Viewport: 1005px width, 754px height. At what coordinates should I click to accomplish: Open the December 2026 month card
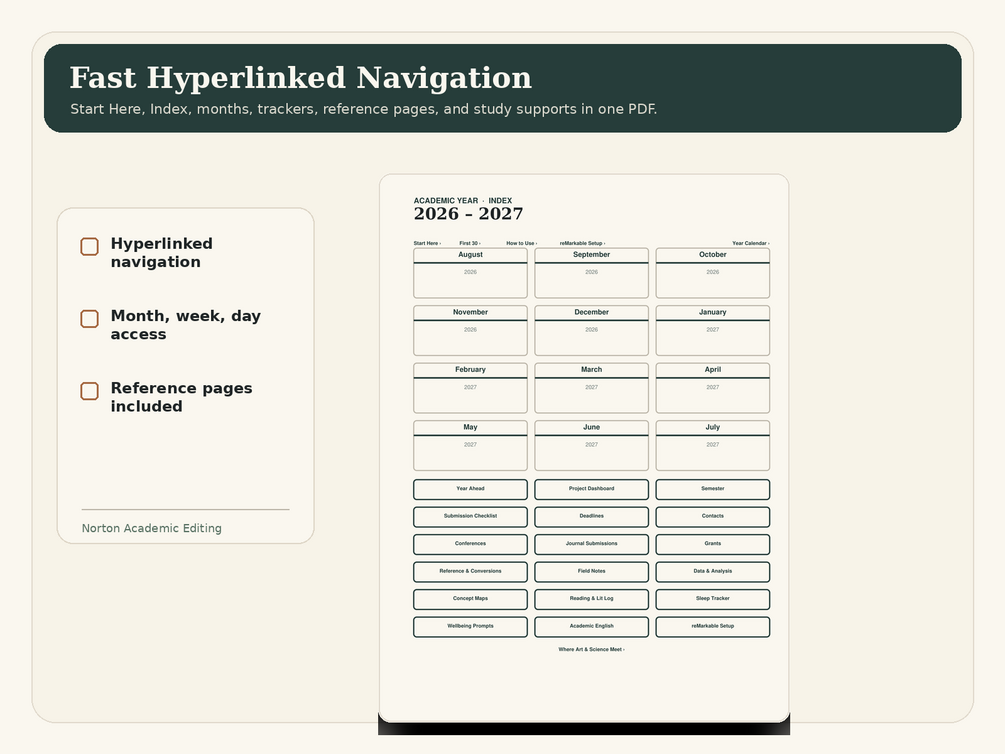[592, 330]
